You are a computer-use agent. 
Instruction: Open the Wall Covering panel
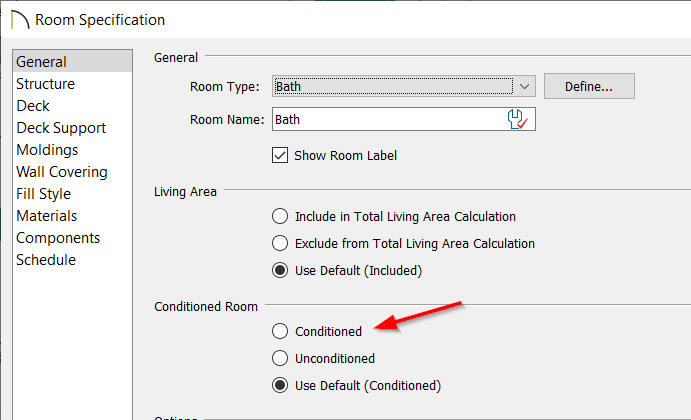click(62, 172)
